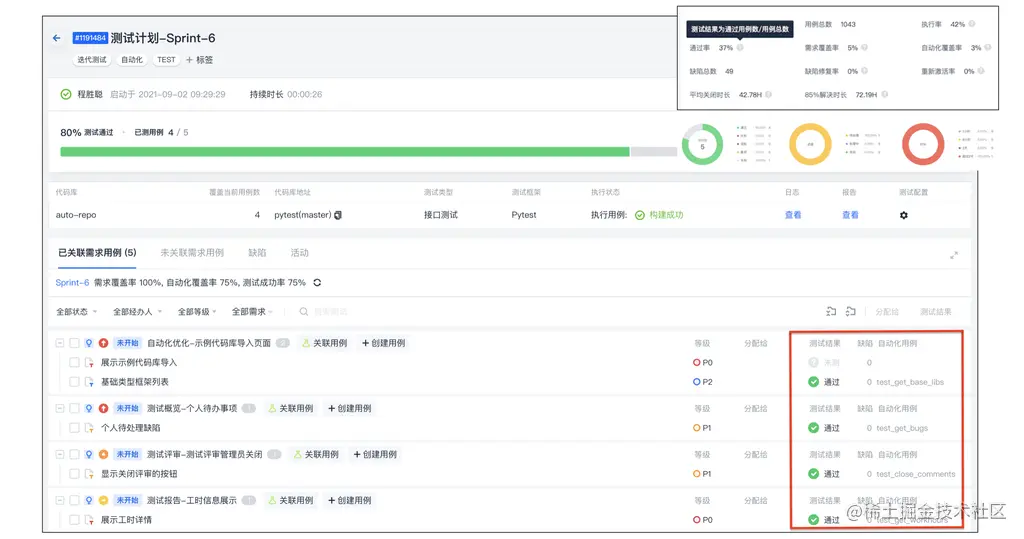Click info icon next to 重新激活率 0%
This screenshot has height=539, width=1024.
point(981,71)
